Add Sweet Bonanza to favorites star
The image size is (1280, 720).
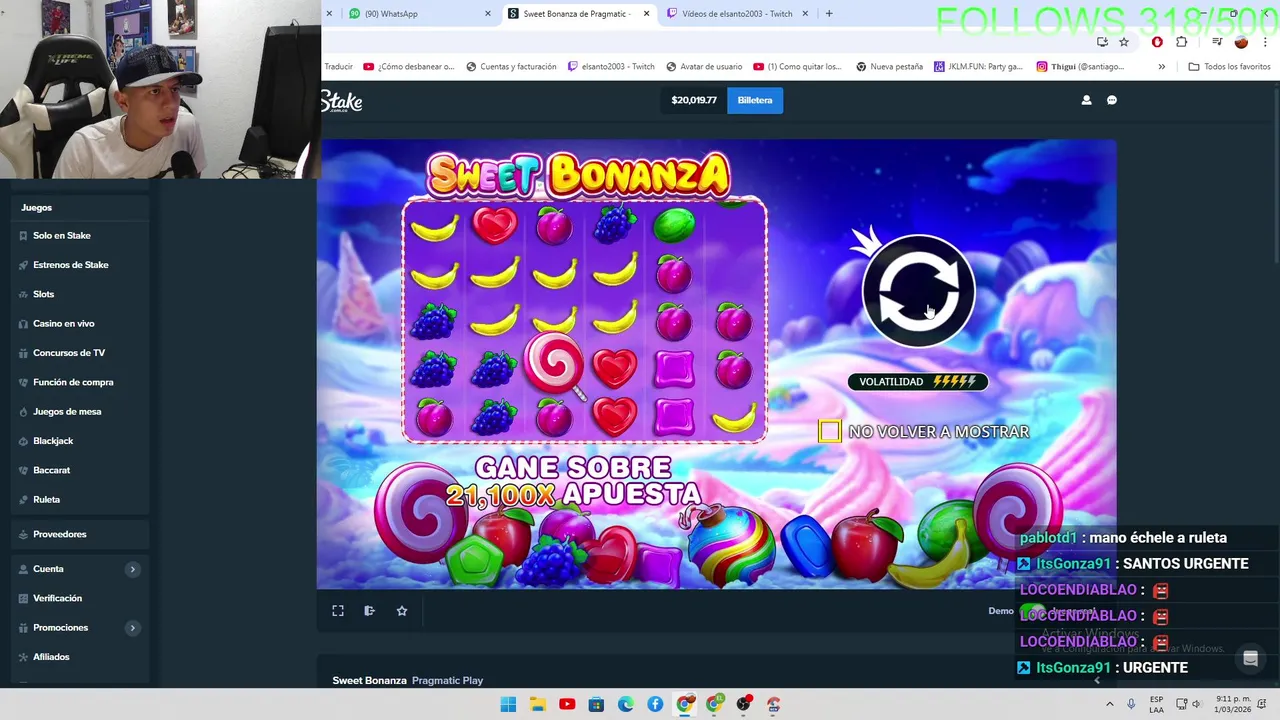tap(402, 611)
